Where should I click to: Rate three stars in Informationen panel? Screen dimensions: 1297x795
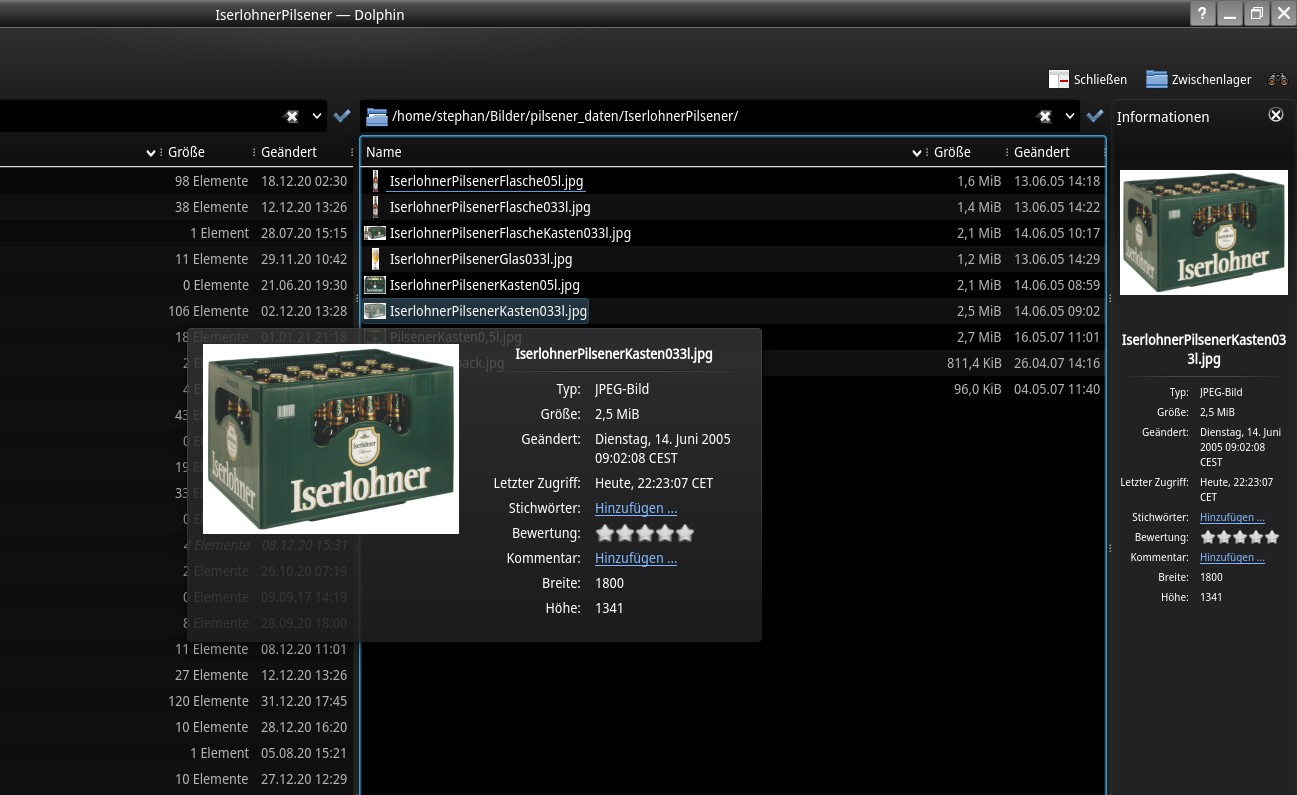(x=1240, y=537)
